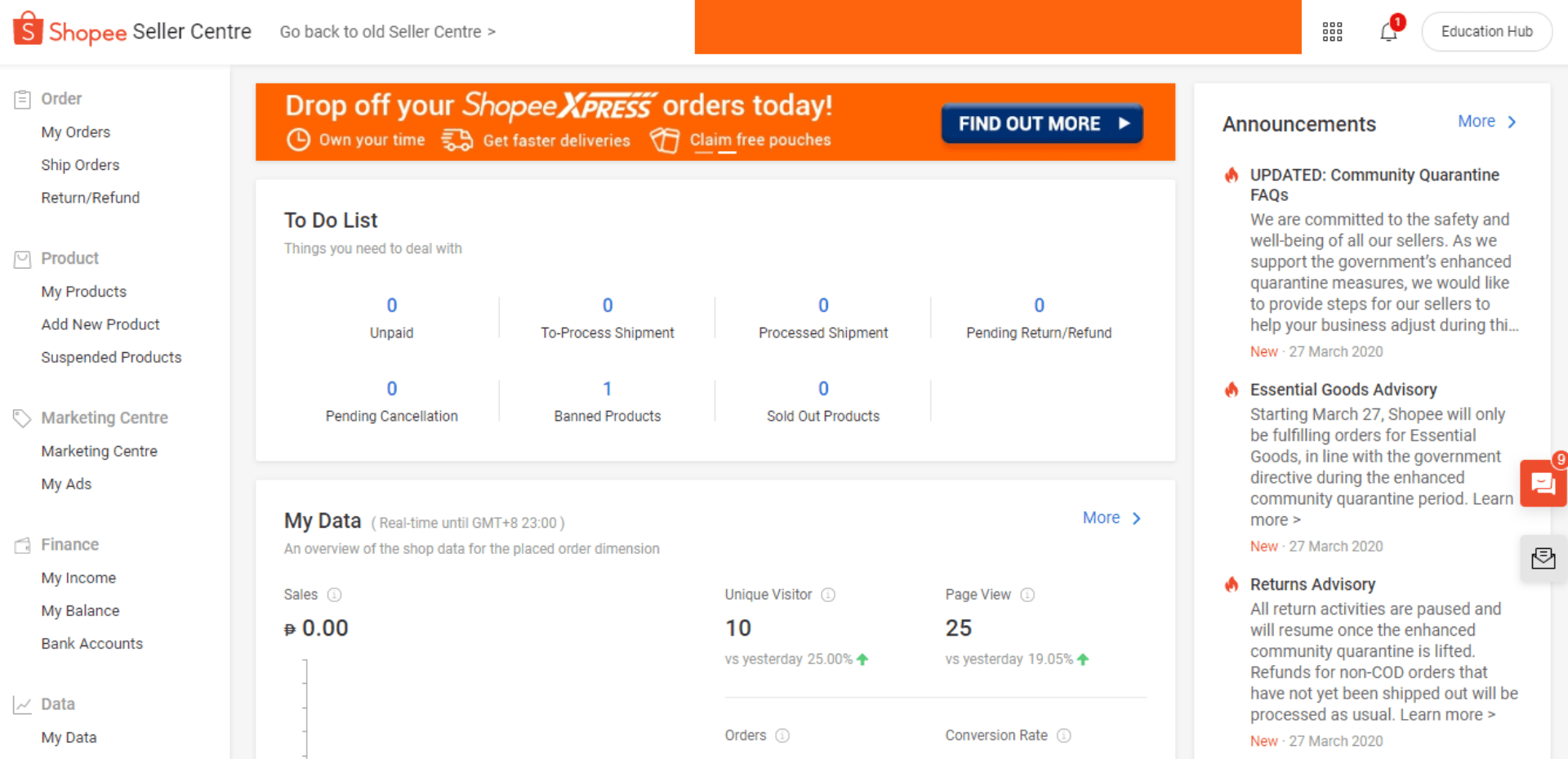Open the chat bubble widget

pos(1543,484)
